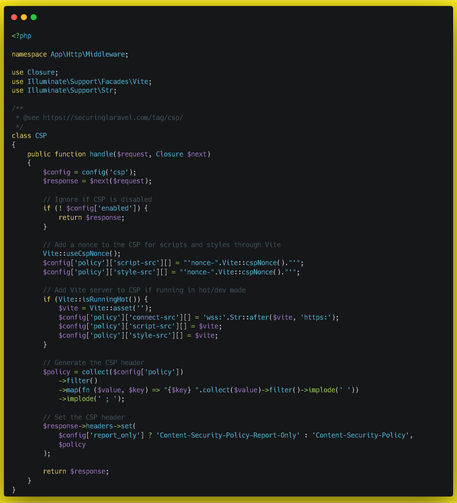457x503 pixels.
Task: Click the $response->headers->set( line
Action: 89,426
